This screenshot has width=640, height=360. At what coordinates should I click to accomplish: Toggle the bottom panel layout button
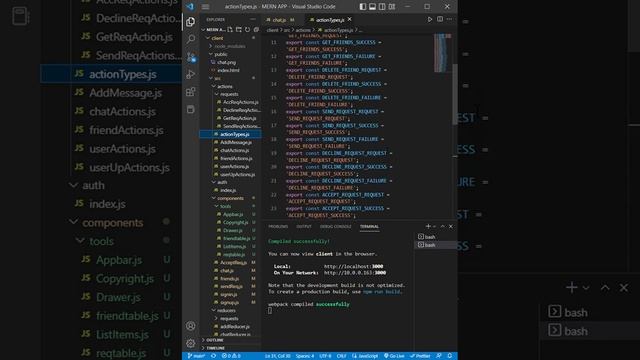pos(372,7)
